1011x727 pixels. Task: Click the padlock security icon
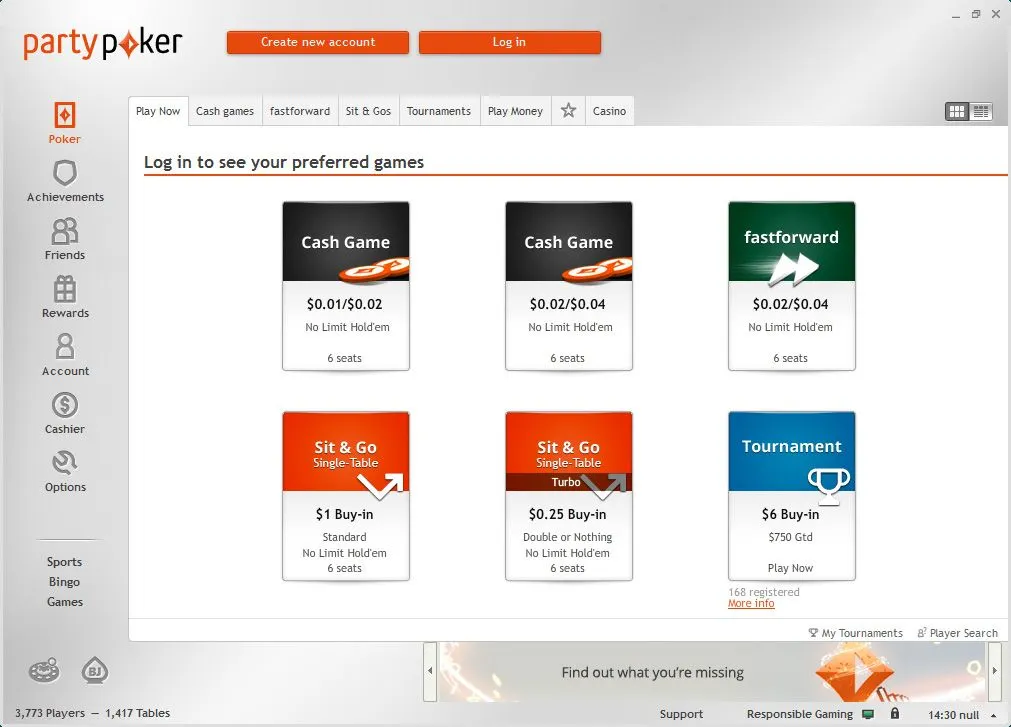click(x=895, y=713)
